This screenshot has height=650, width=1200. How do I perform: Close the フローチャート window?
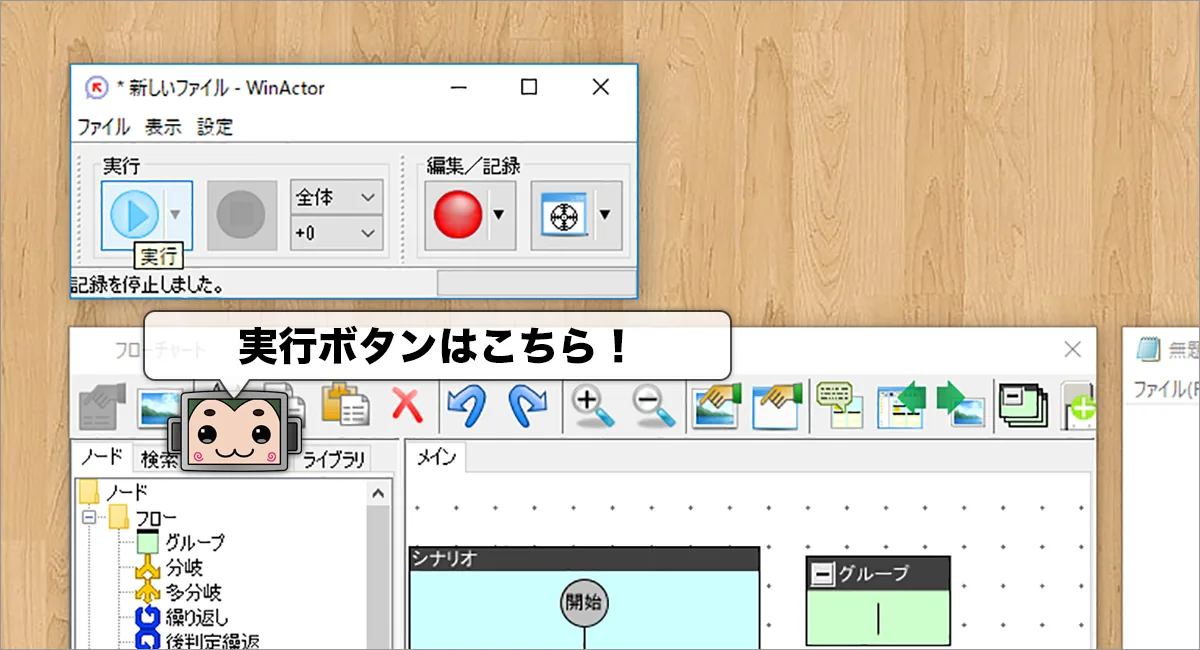1072,349
